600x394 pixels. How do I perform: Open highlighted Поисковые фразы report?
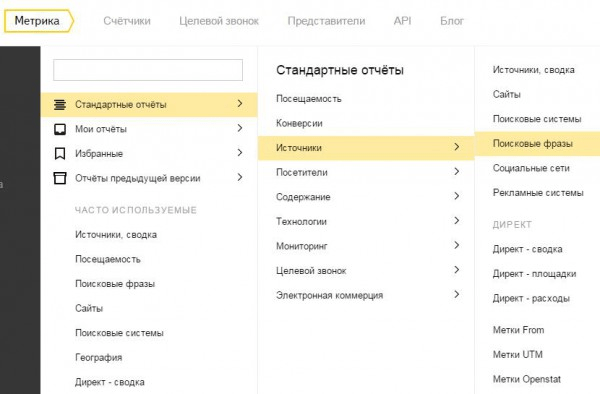538,143
